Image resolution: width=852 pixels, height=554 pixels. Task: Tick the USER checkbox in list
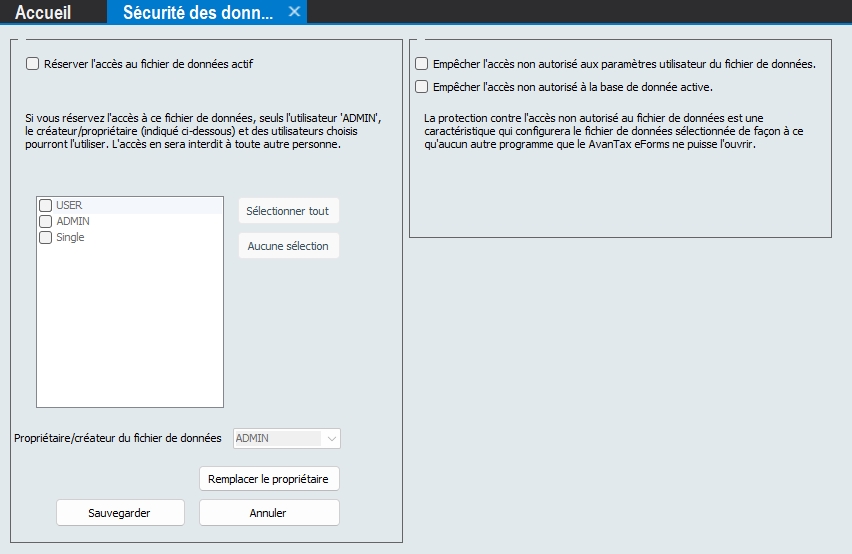click(45, 206)
